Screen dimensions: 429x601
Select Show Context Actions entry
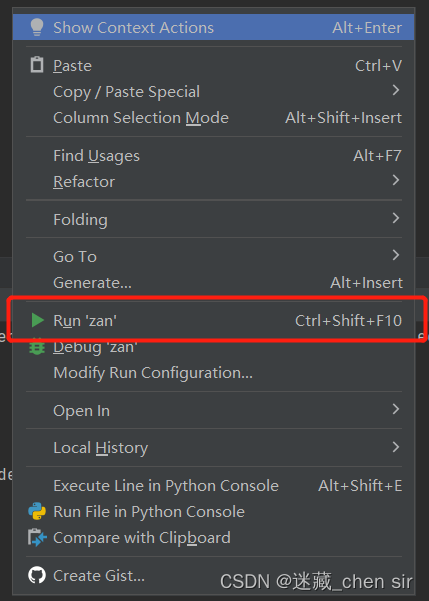pyautogui.click(x=214, y=27)
